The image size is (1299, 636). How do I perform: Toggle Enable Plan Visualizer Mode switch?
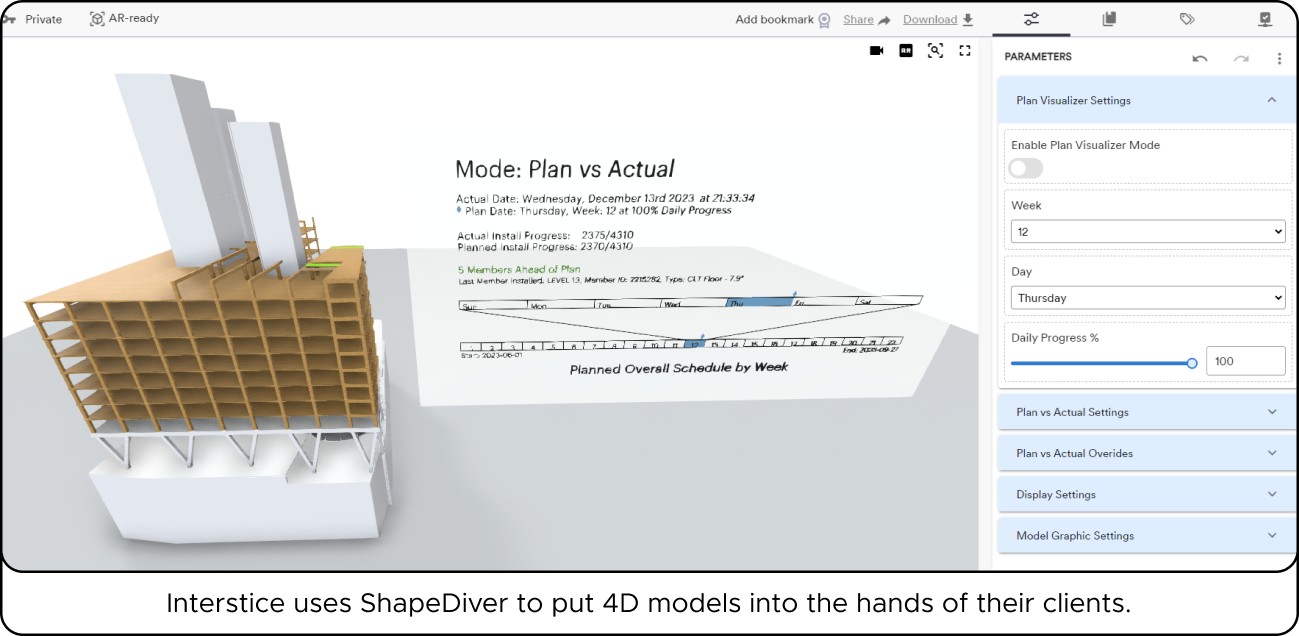point(1026,168)
